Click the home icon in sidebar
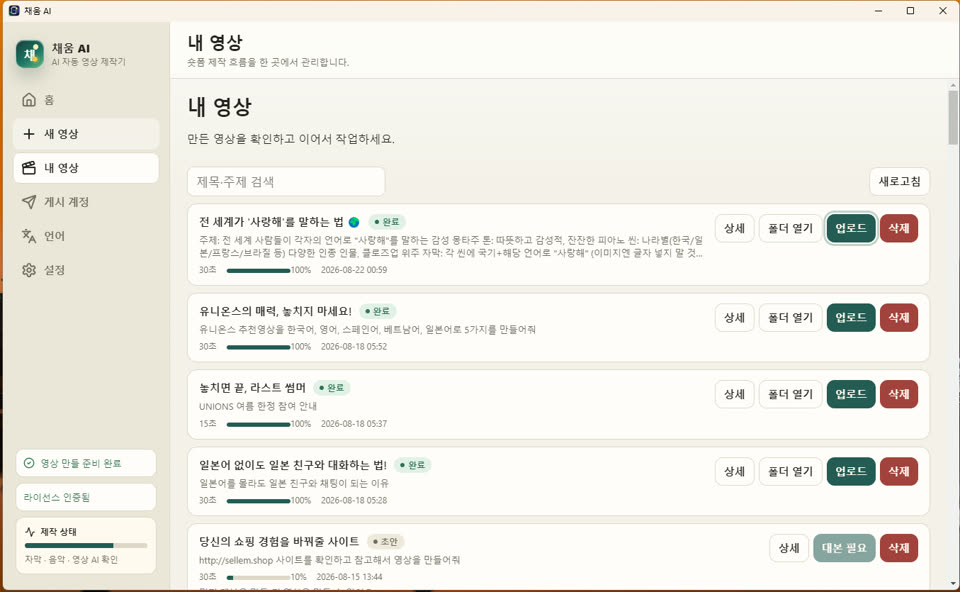 pyautogui.click(x=29, y=100)
